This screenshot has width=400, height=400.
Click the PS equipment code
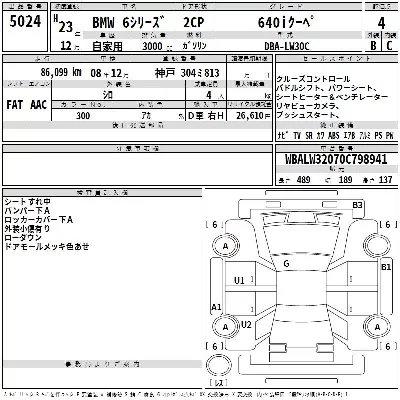tap(378, 136)
